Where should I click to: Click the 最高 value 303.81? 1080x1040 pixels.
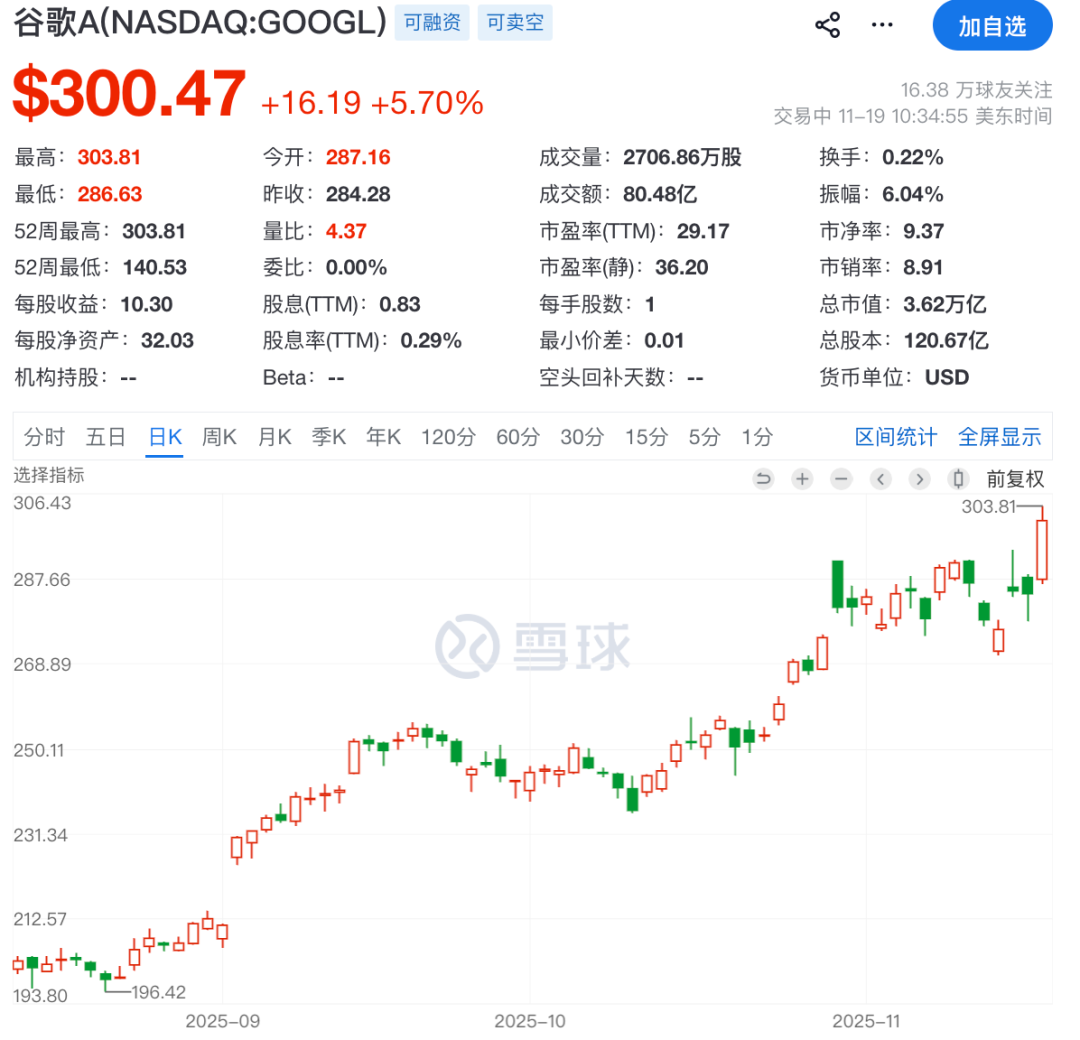(x=111, y=159)
